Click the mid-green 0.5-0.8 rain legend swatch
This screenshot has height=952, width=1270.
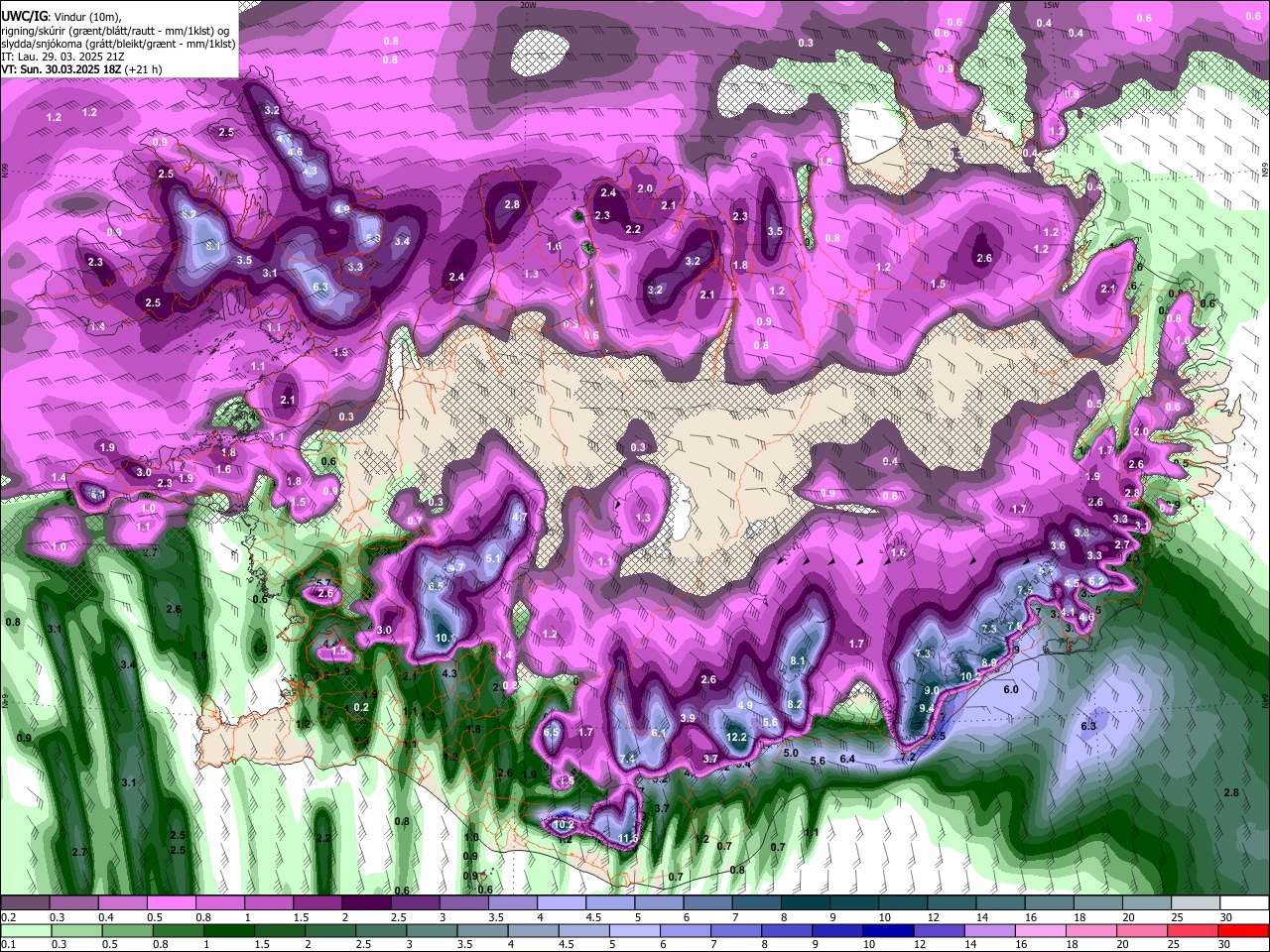coord(127,930)
